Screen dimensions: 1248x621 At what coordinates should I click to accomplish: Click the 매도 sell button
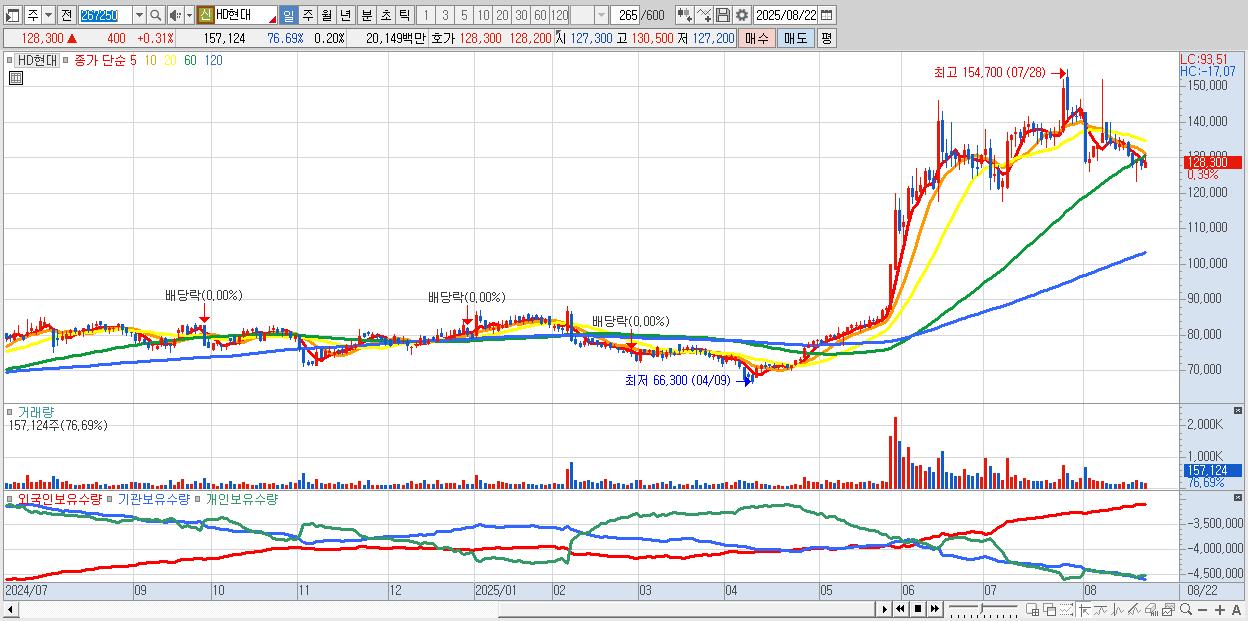tap(796, 38)
